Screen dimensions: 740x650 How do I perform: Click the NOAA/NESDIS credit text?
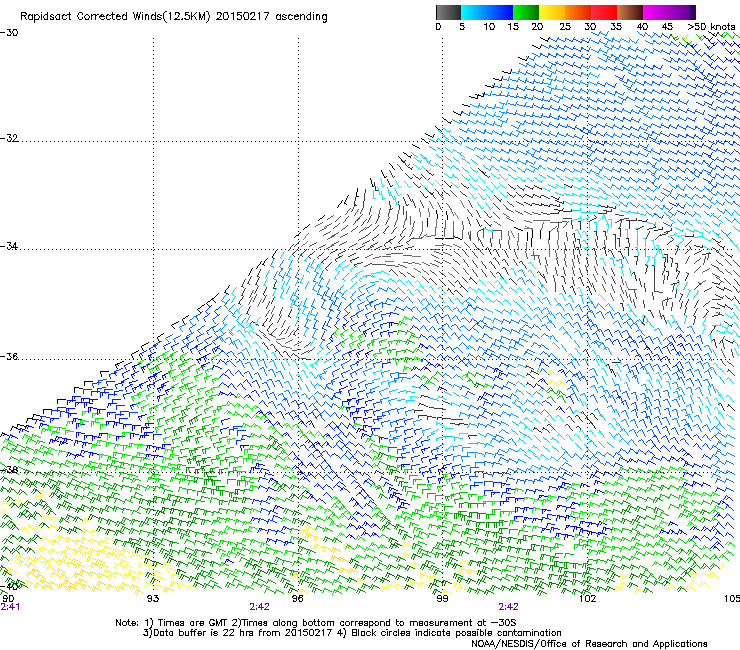[589, 644]
